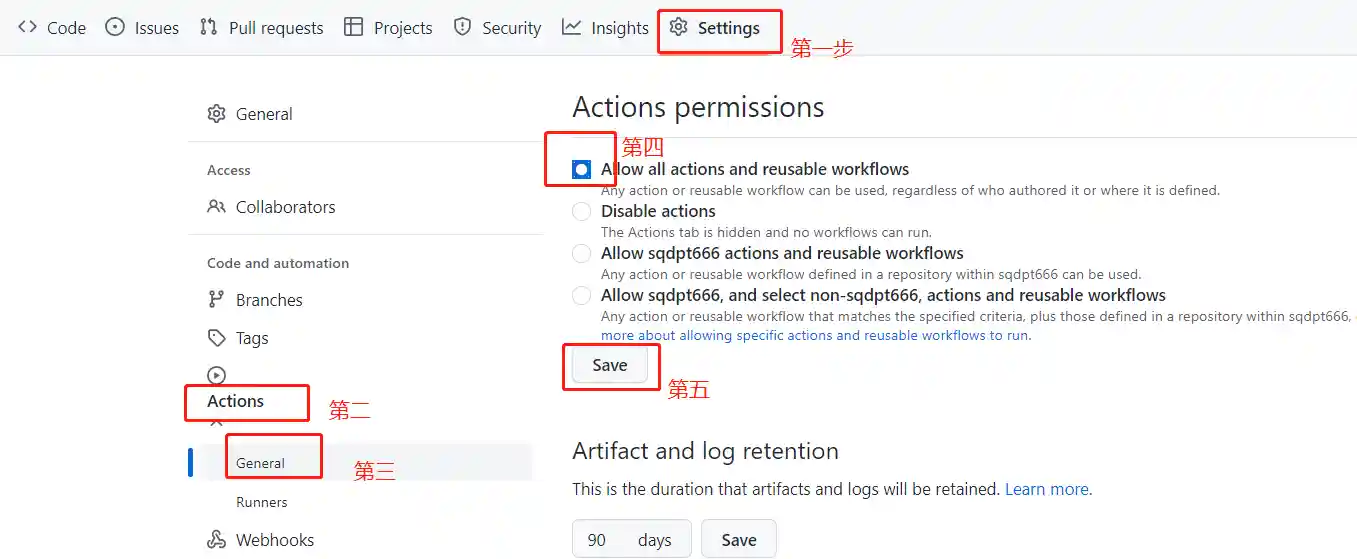Click the Issues circle icon
This screenshot has height=559, width=1357.
pyautogui.click(x=115, y=27)
